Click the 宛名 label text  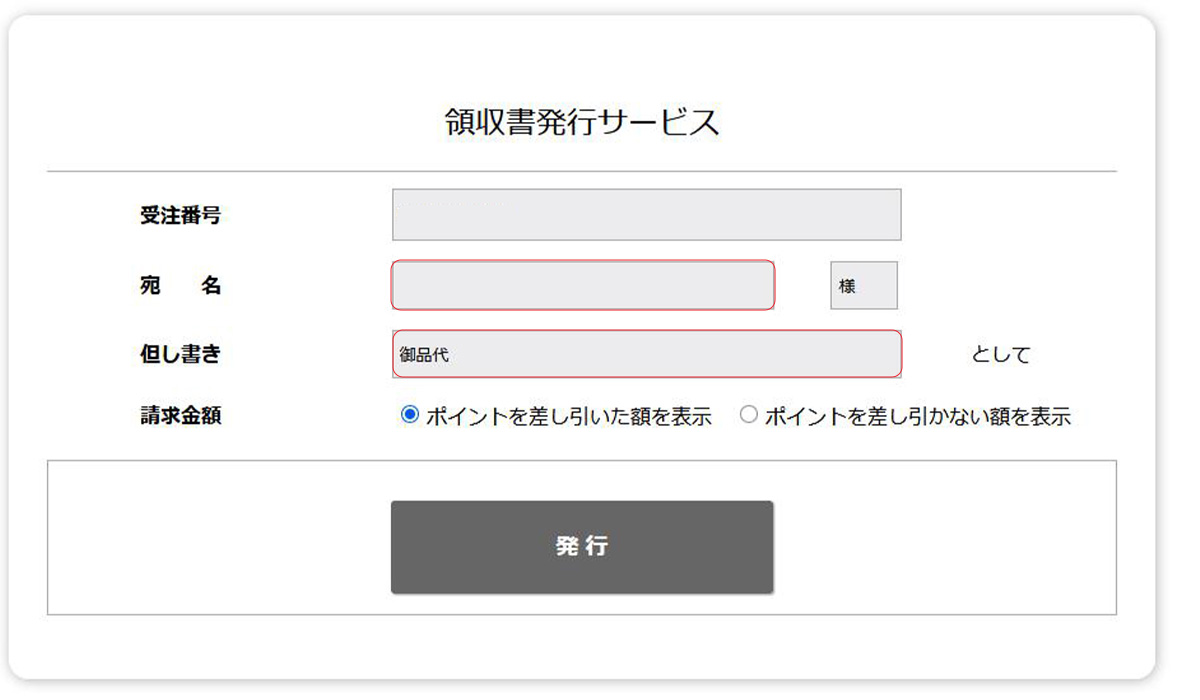pos(180,286)
